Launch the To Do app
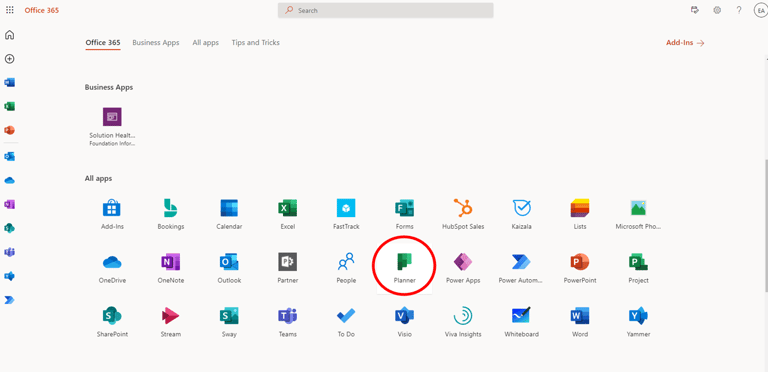768x372 pixels. [x=346, y=321]
